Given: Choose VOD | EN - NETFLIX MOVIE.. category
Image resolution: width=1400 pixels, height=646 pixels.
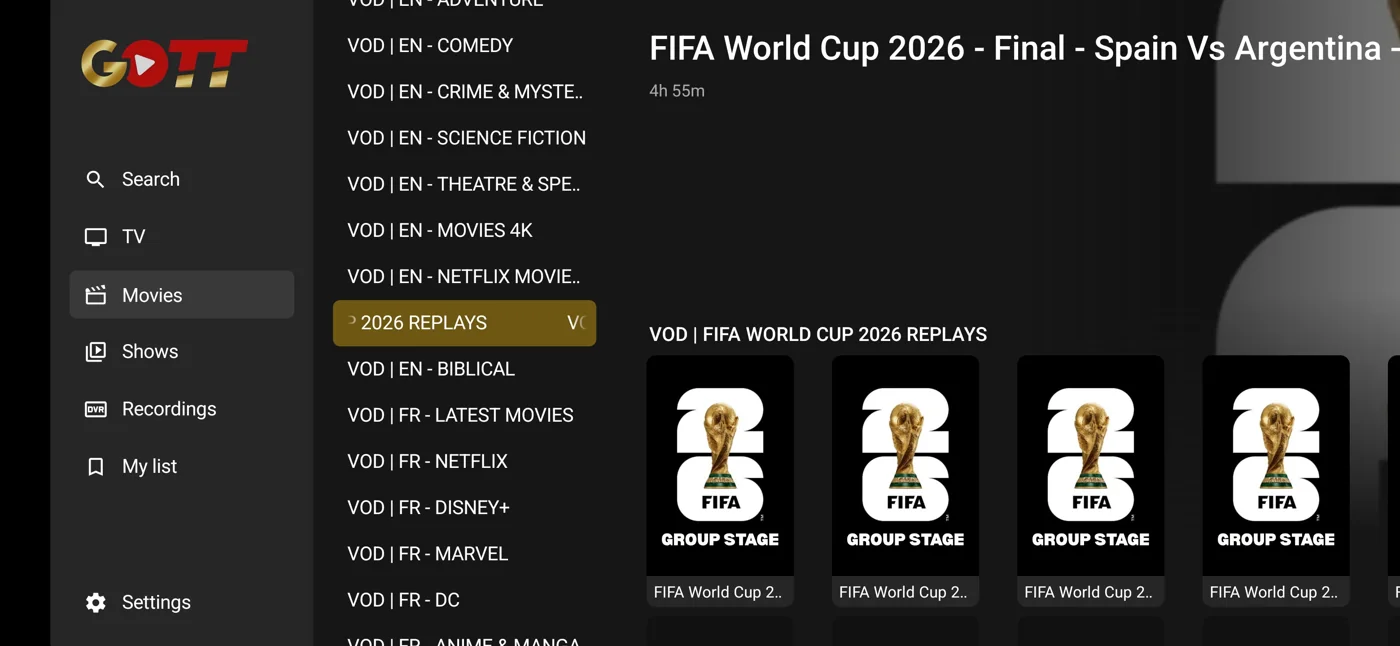Looking at the screenshot, I should click(x=464, y=276).
